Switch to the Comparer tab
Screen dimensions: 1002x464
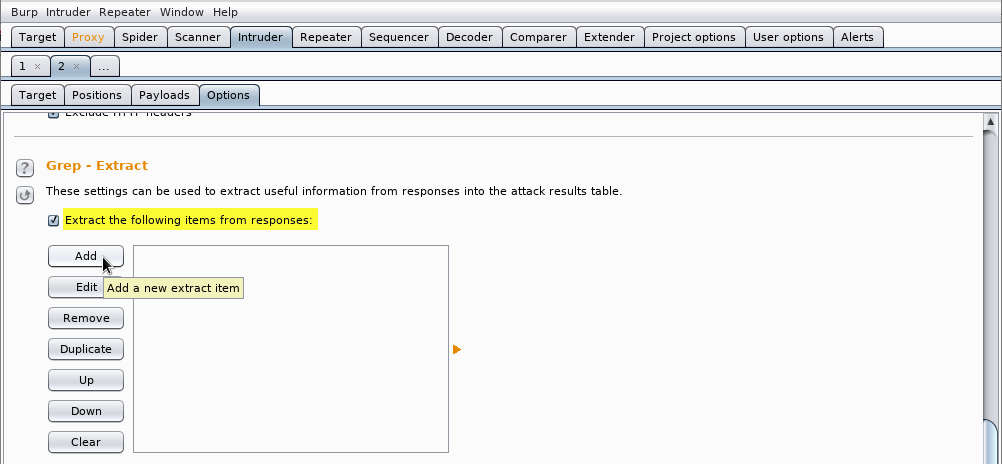pyautogui.click(x=539, y=37)
